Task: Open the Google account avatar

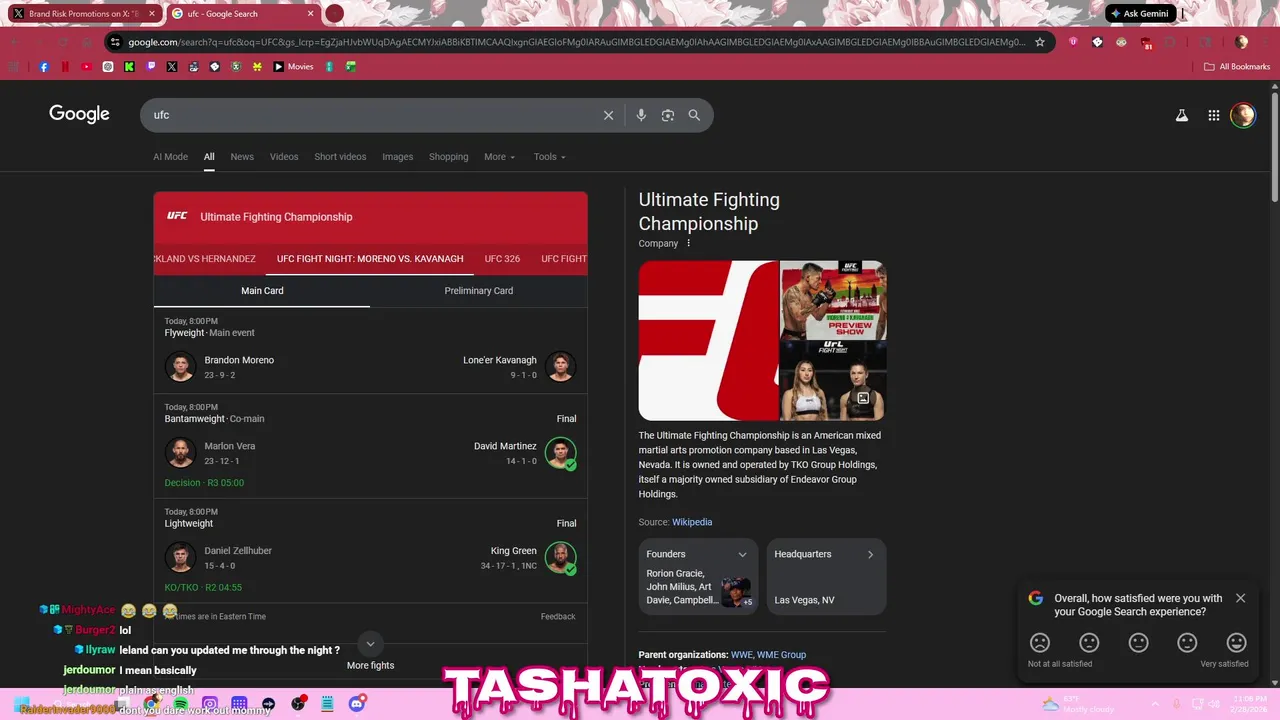Action: 1243,115
